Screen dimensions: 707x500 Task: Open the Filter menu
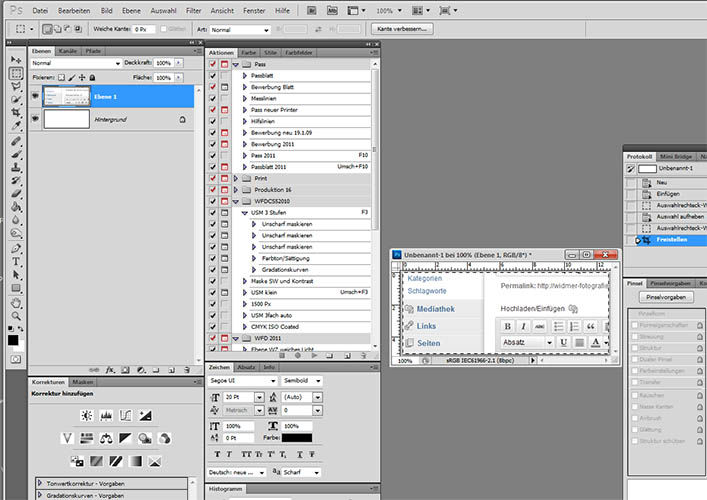192,10
